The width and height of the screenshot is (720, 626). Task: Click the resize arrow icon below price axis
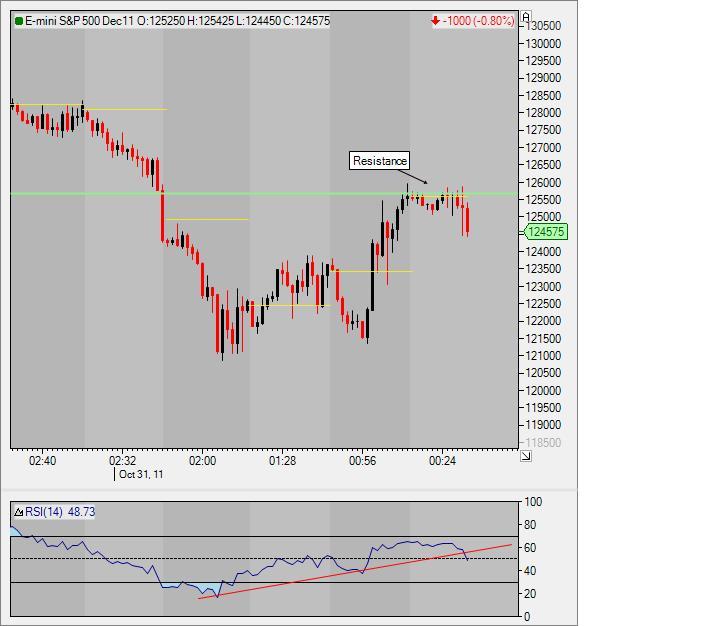pyautogui.click(x=526, y=456)
